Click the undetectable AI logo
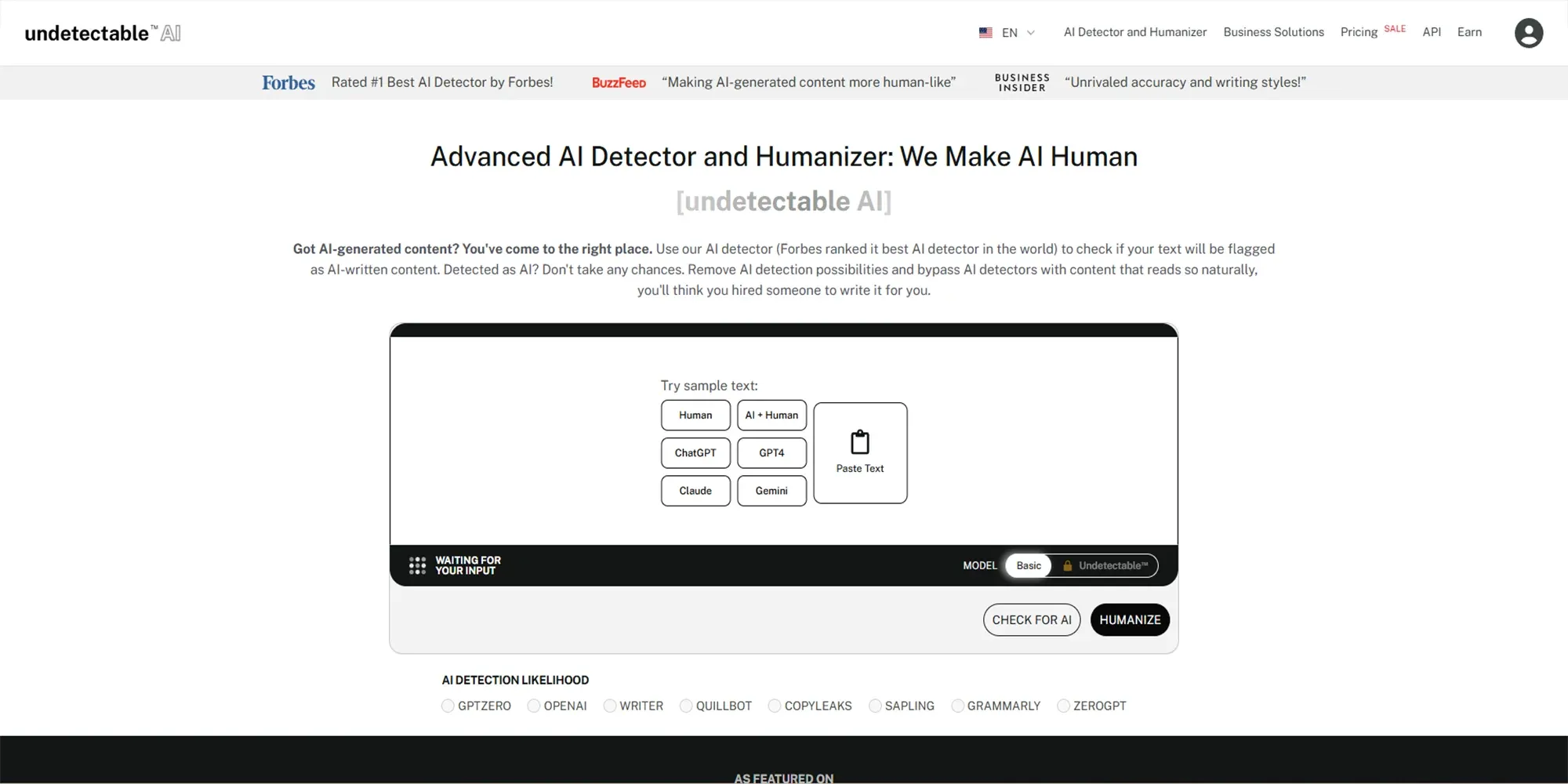 103,33
